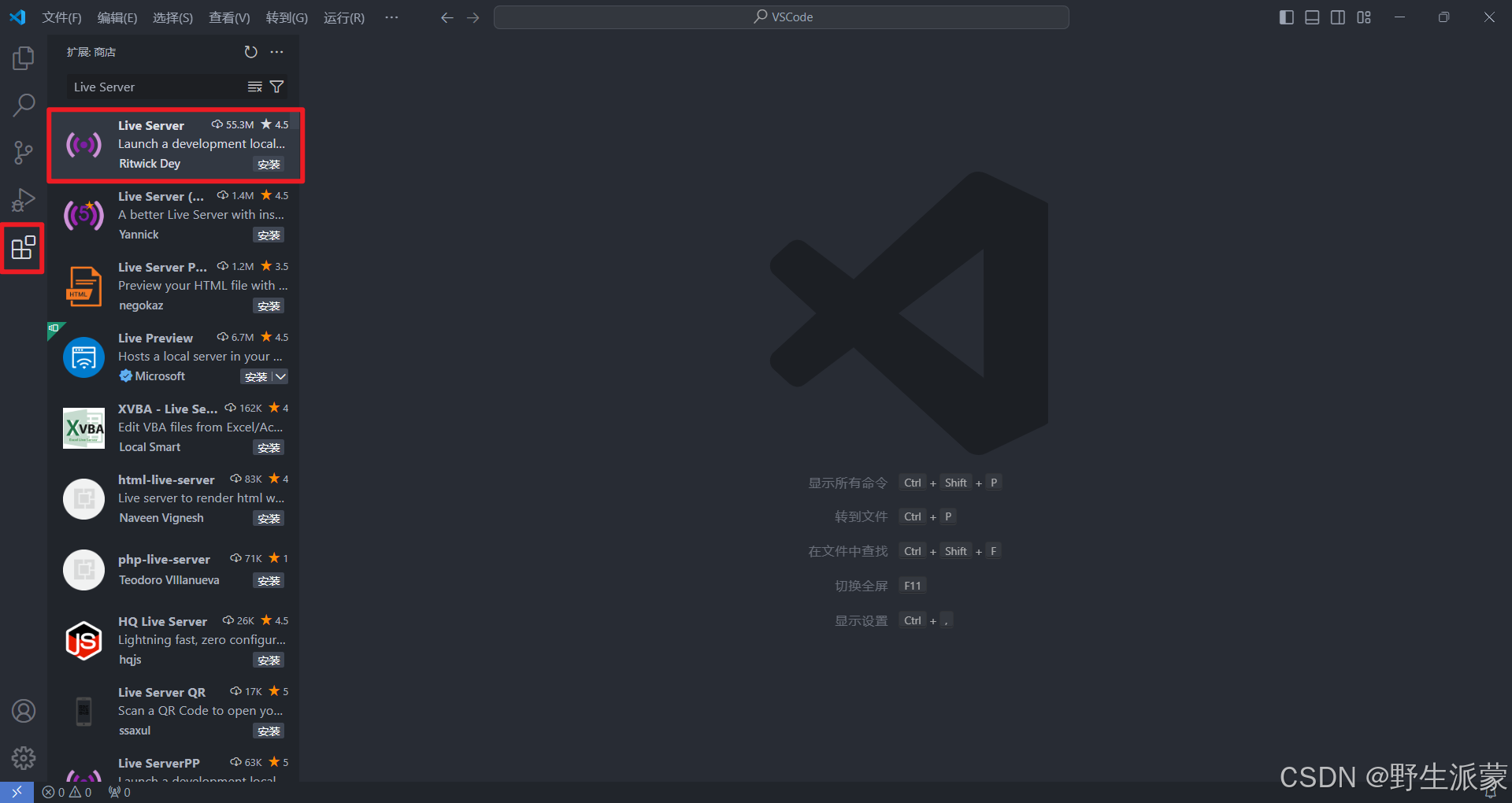The height and width of the screenshot is (803, 1512).
Task: Go back with the left arrow
Action: (x=447, y=17)
